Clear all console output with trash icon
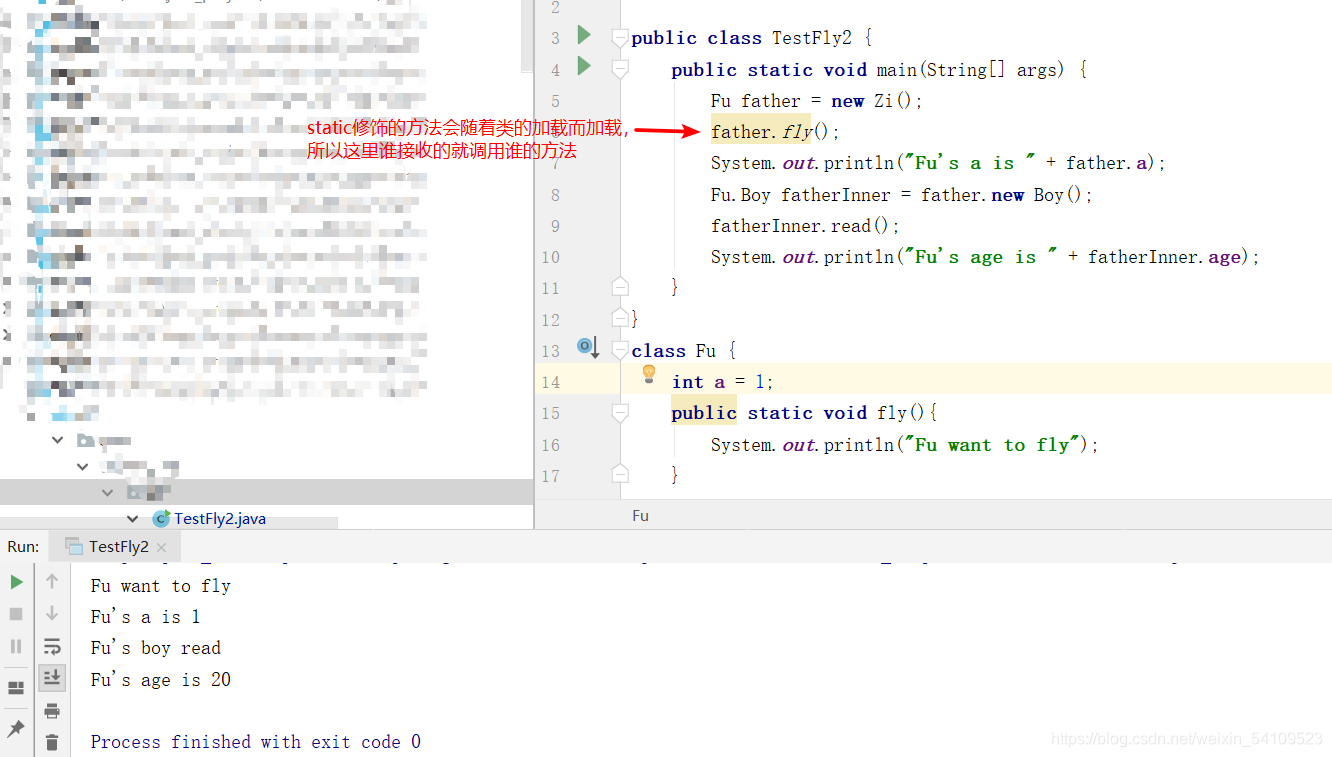1332x757 pixels. point(52,742)
